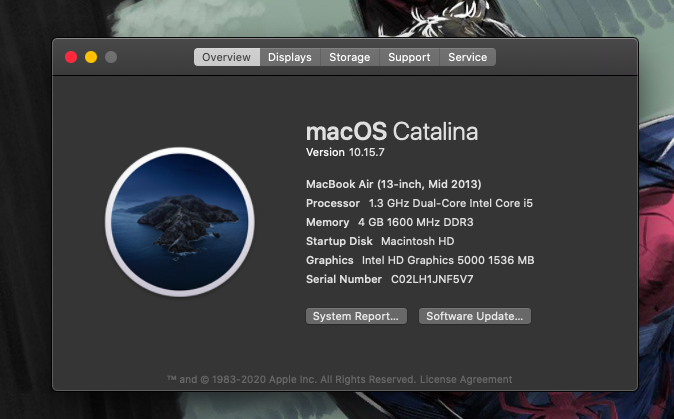Open the Displays tab

(290, 57)
